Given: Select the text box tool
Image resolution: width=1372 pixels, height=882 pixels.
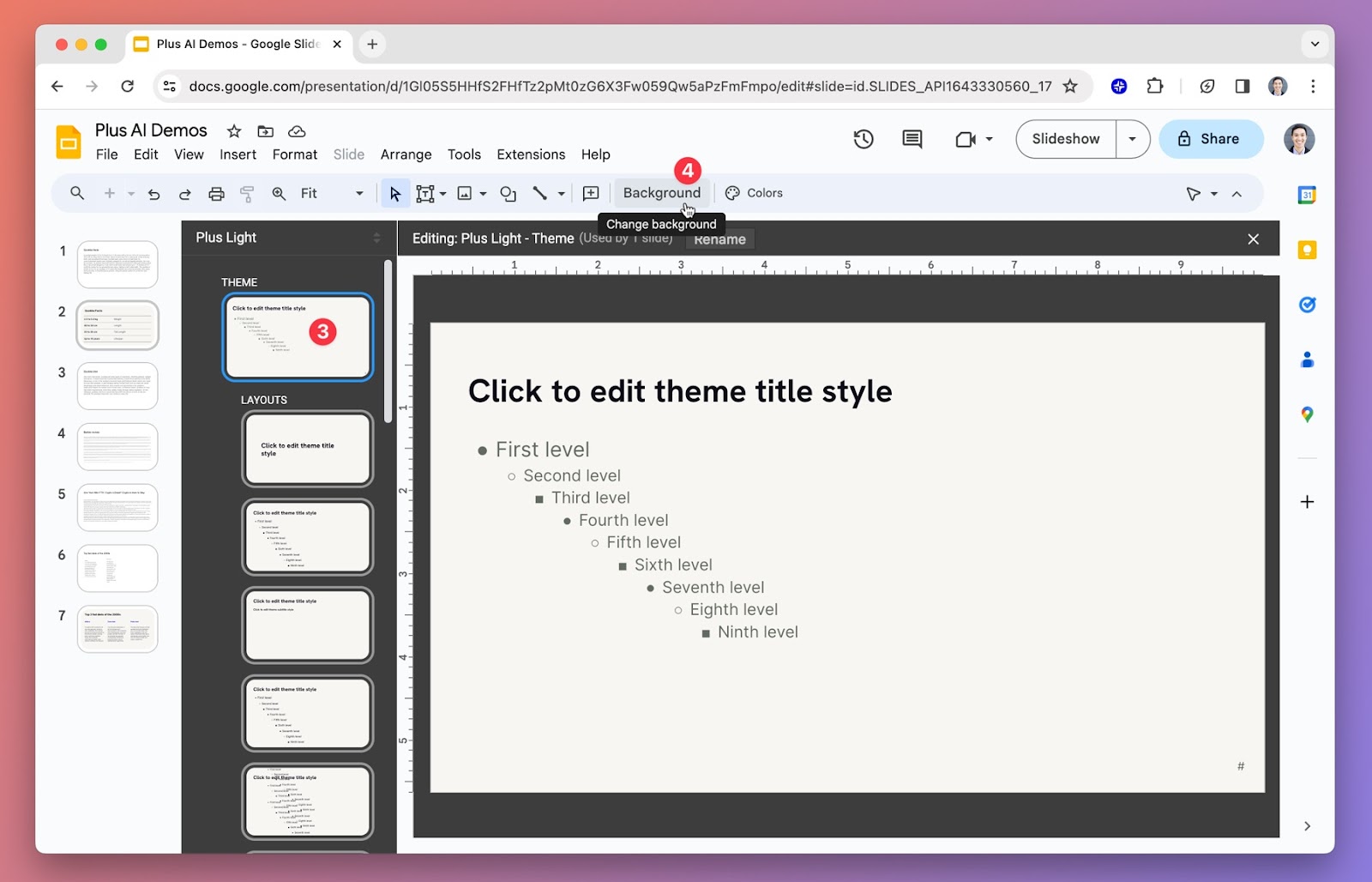Looking at the screenshot, I should pyautogui.click(x=424, y=194).
